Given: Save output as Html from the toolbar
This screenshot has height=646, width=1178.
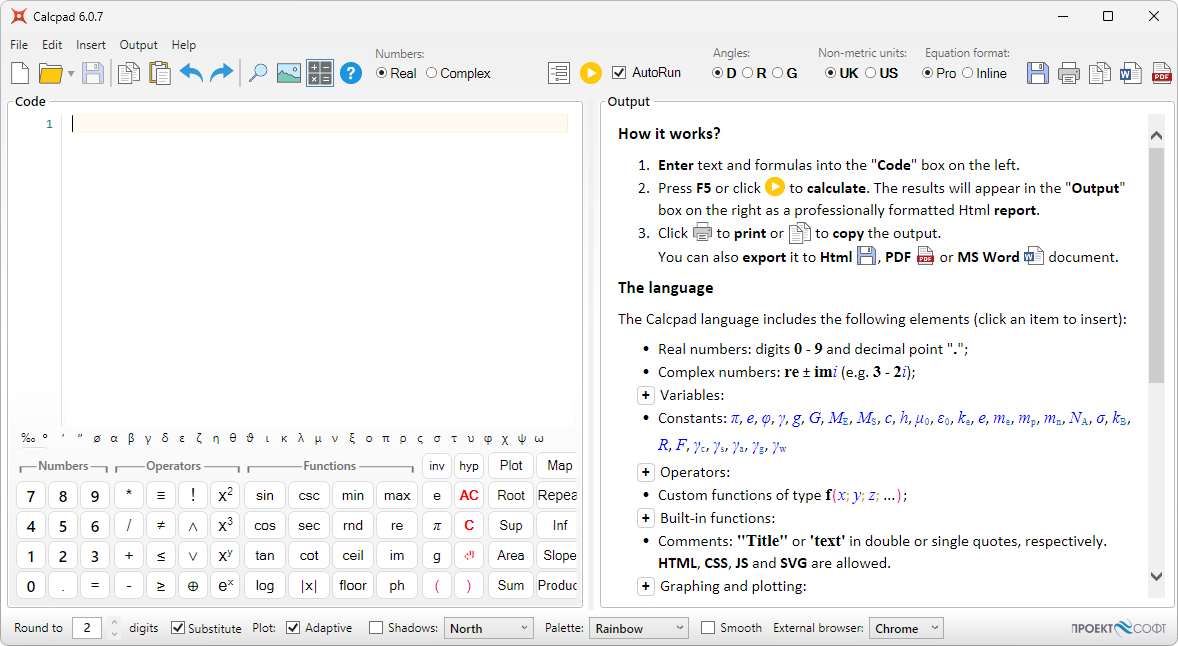Looking at the screenshot, I should [1038, 73].
